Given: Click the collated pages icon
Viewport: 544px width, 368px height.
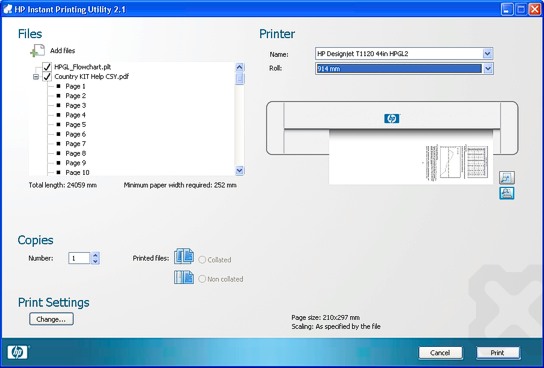Looking at the screenshot, I should point(184,256).
